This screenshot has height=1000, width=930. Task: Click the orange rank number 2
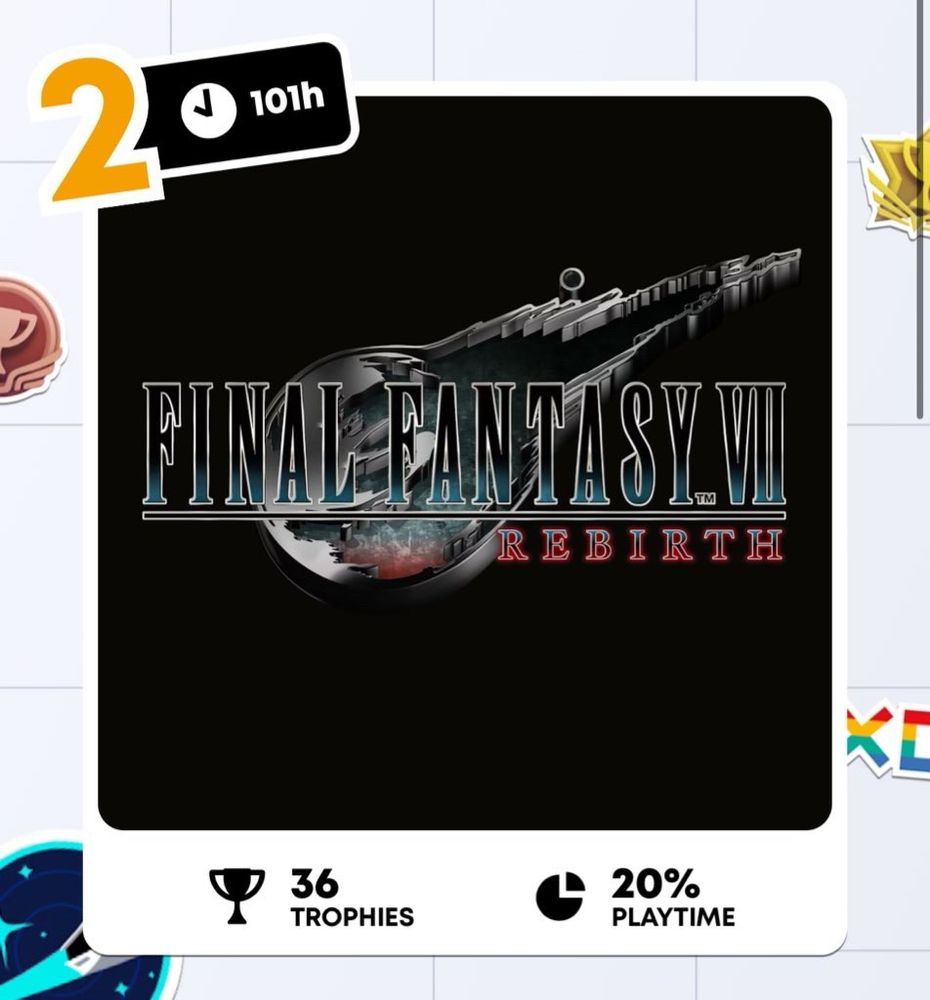tap(96, 129)
